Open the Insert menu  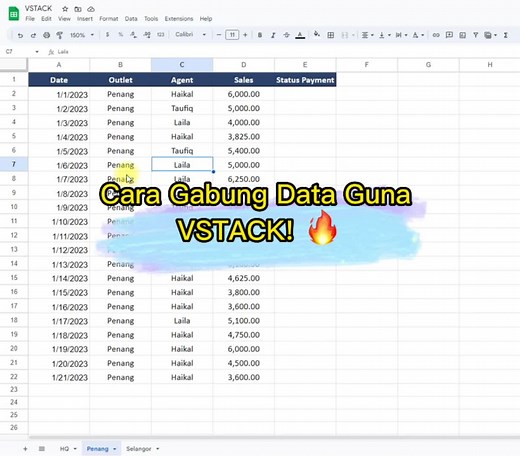85,19
